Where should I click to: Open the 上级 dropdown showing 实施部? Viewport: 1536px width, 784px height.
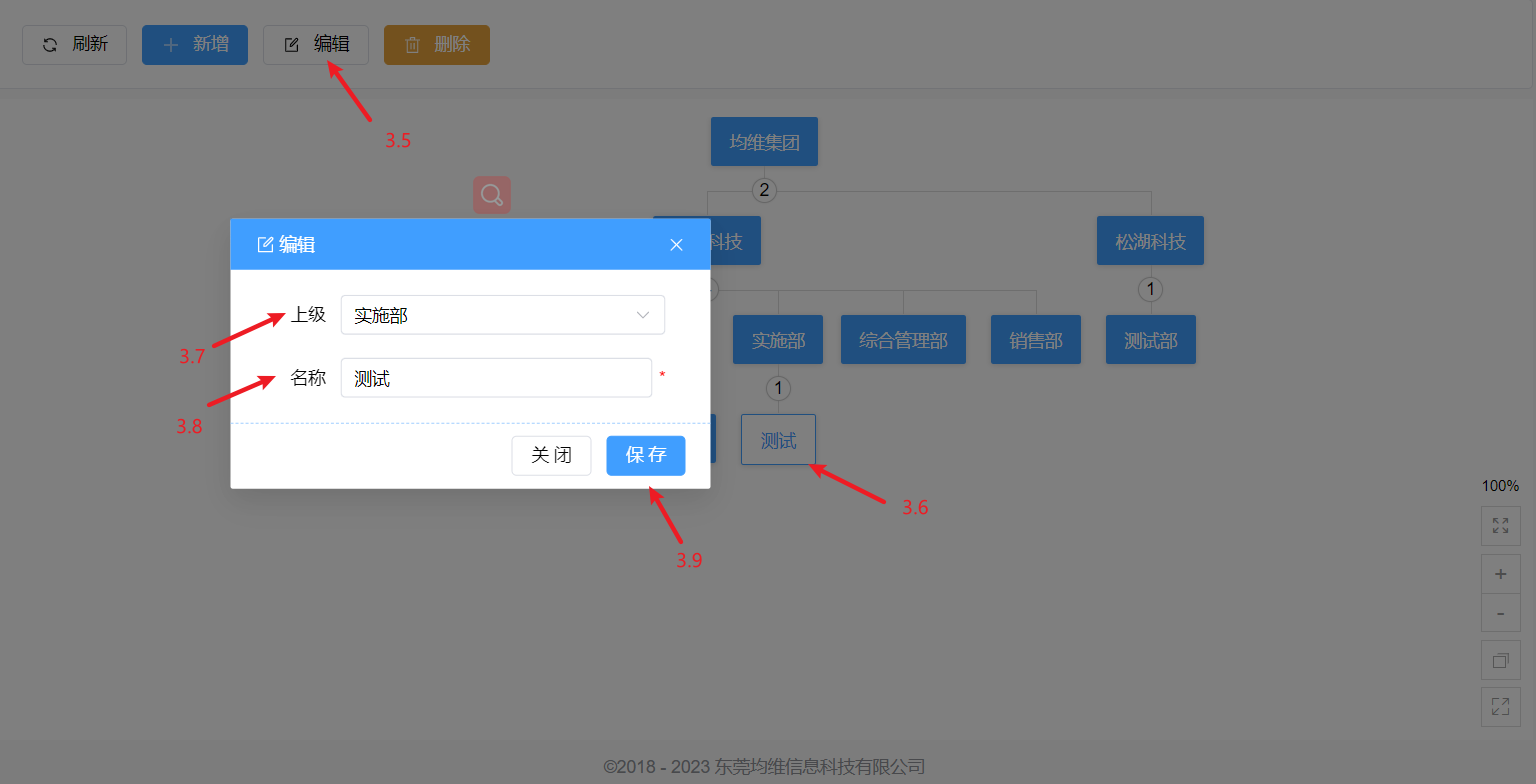[x=502, y=315]
